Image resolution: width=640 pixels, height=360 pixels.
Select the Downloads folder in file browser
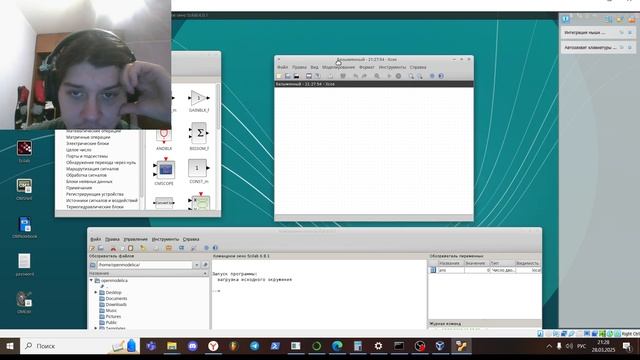[116, 304]
